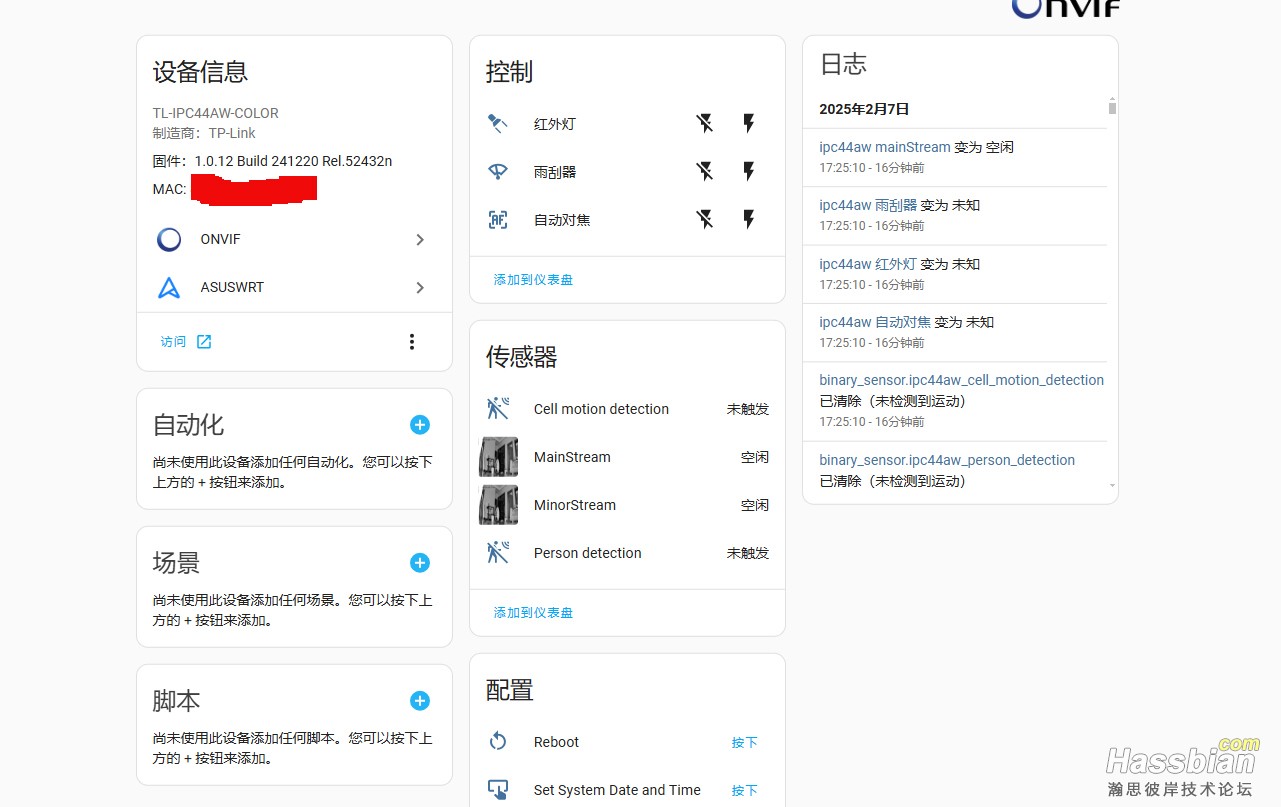Turn on the 雨刮器 switch
The image size is (1281, 807).
749,172
